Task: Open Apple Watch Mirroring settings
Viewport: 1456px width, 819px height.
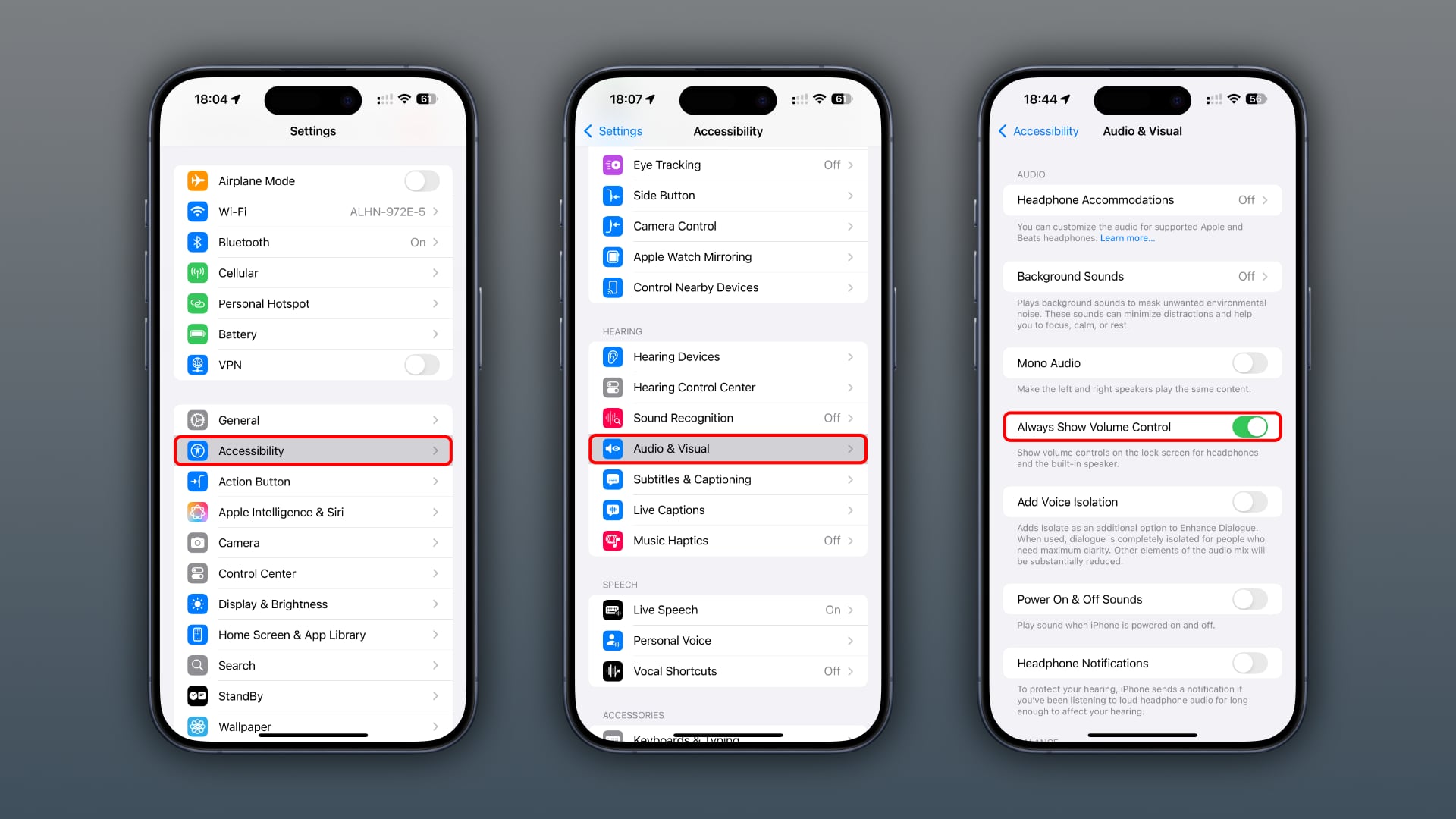Action: 728,256
